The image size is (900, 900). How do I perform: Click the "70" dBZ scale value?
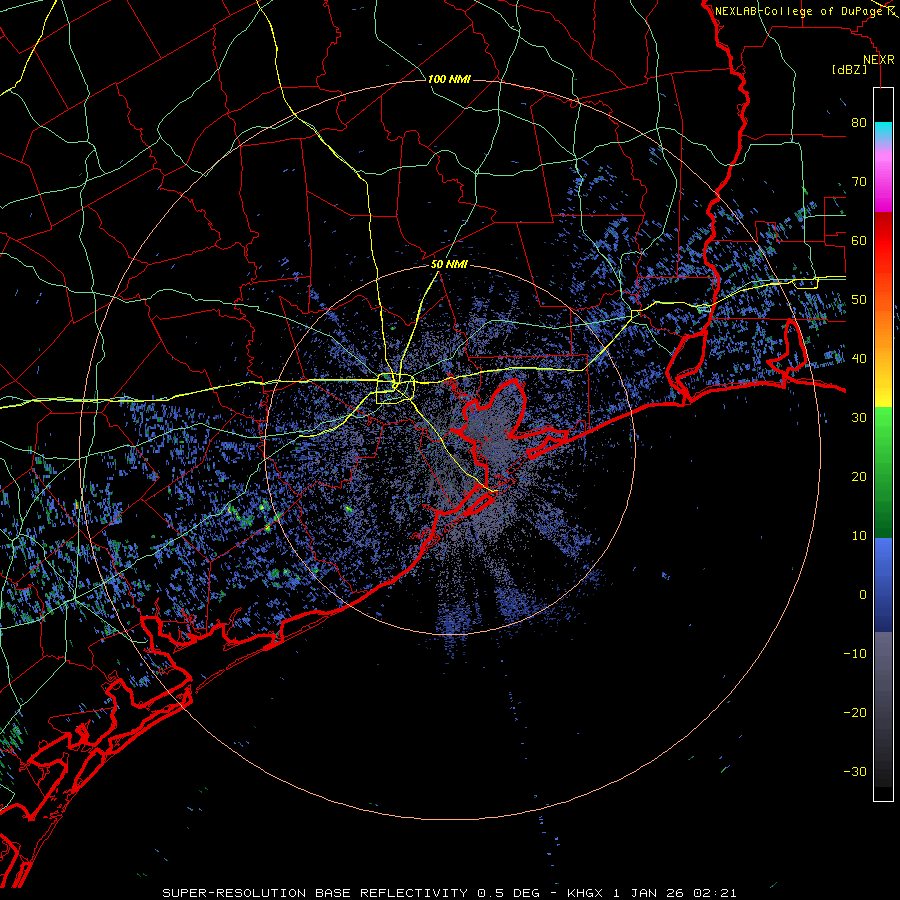tap(859, 182)
